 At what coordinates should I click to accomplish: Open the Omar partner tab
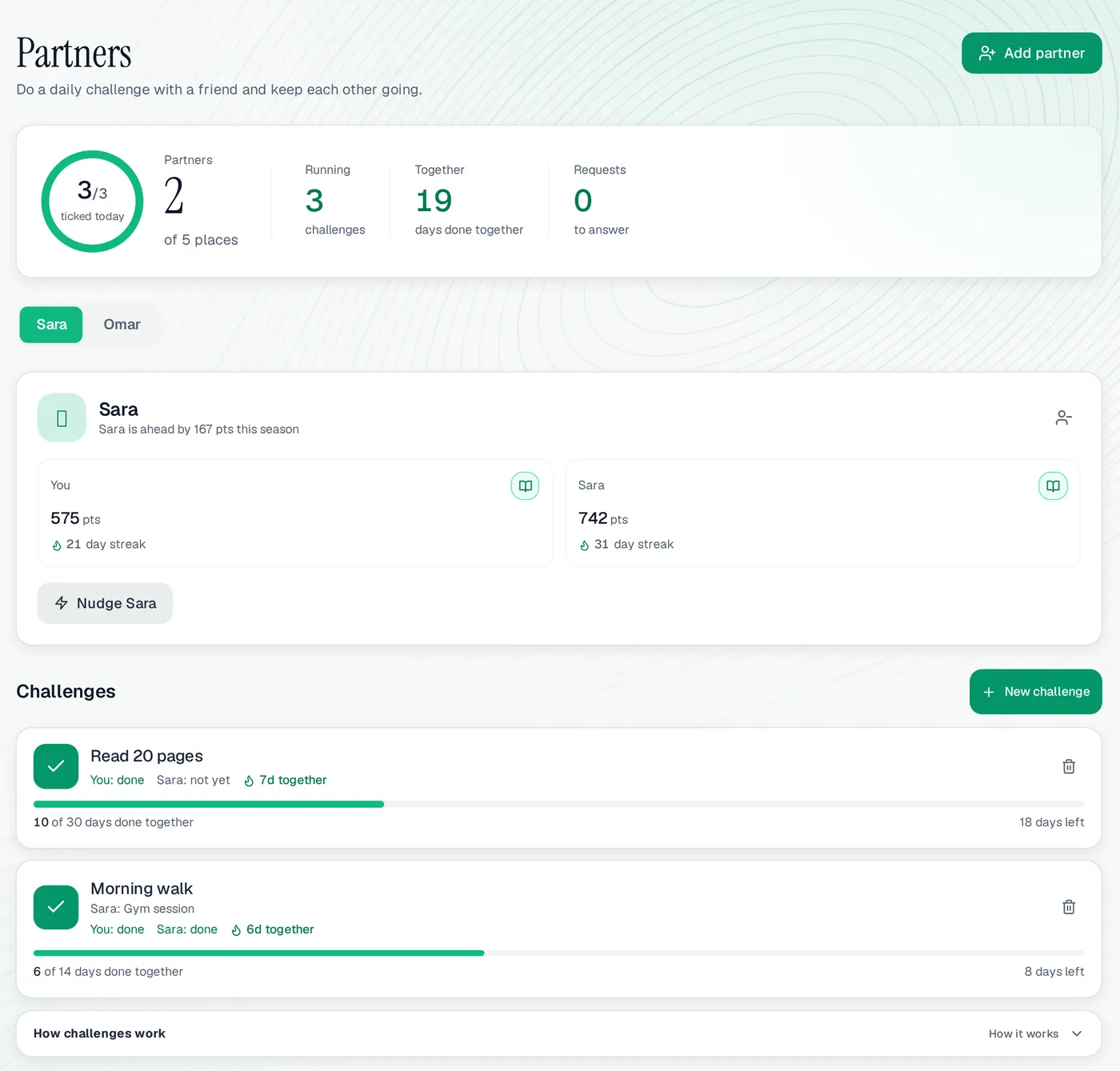click(122, 325)
